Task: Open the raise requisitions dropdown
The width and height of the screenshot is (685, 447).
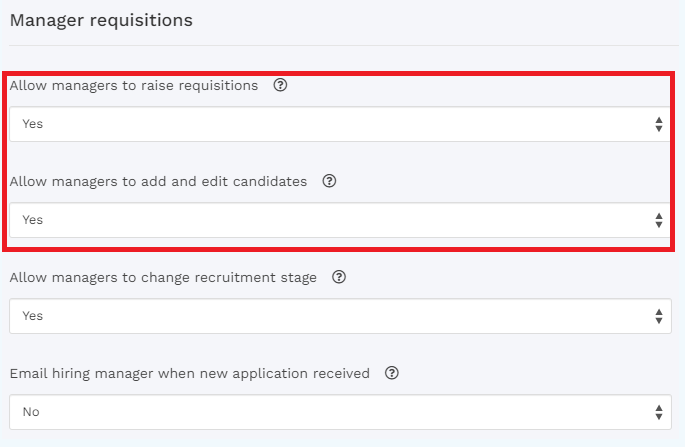Action: click(340, 125)
